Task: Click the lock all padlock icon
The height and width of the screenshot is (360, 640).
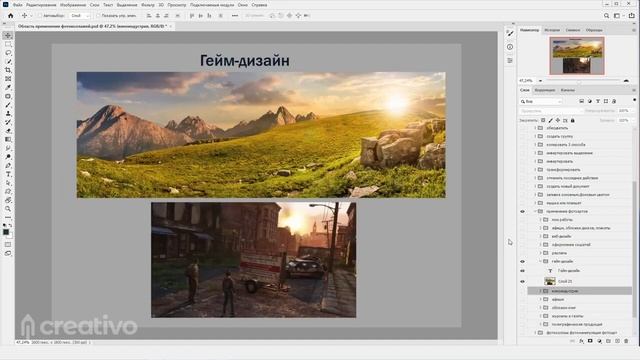Action: point(573,120)
